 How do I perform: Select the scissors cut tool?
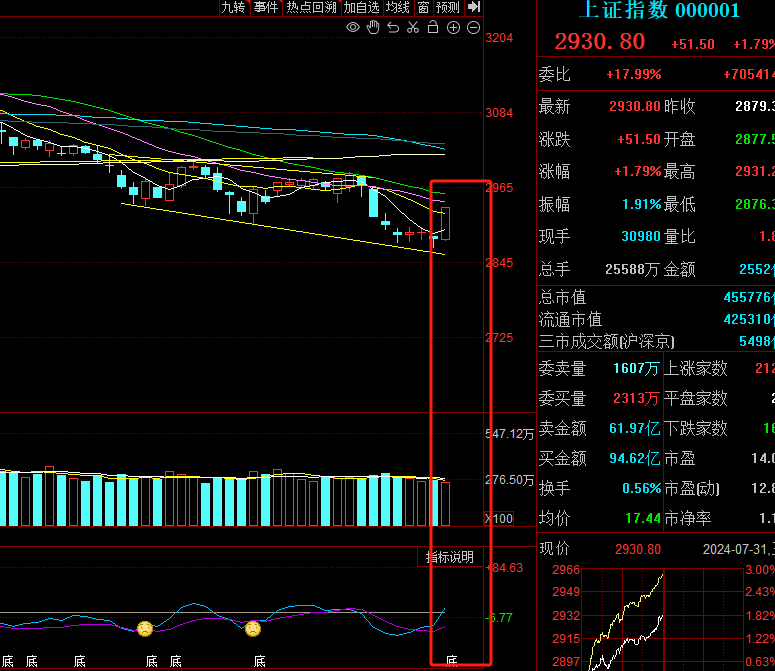[x=413, y=28]
